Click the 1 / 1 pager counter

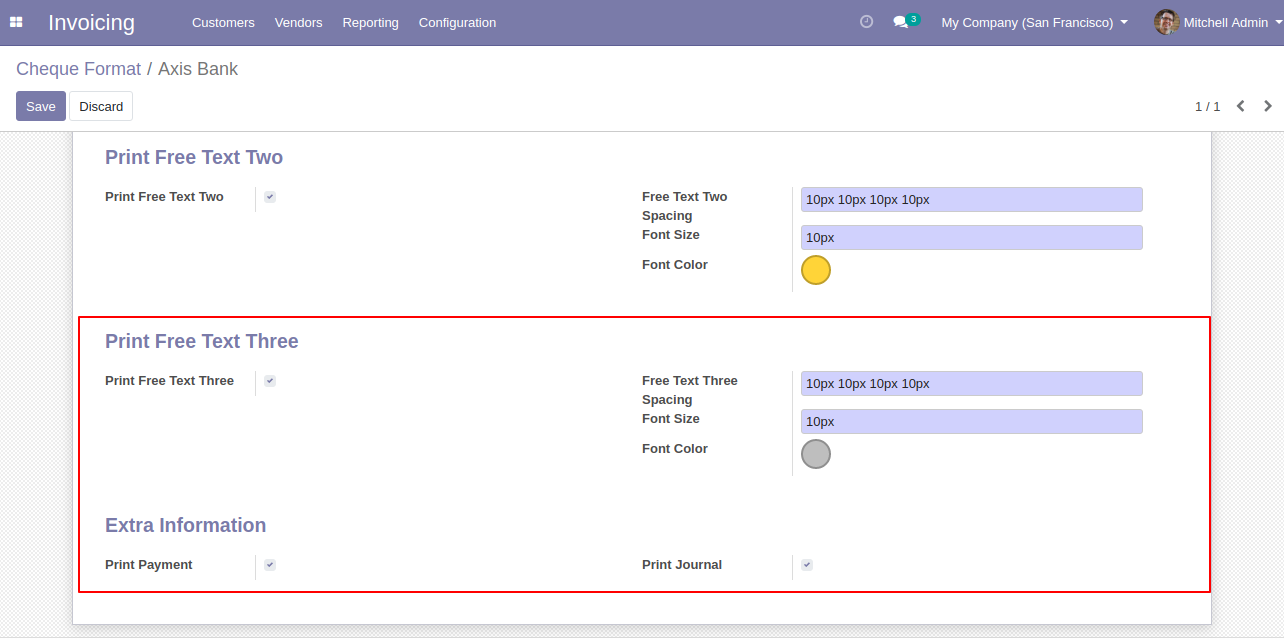click(1207, 106)
